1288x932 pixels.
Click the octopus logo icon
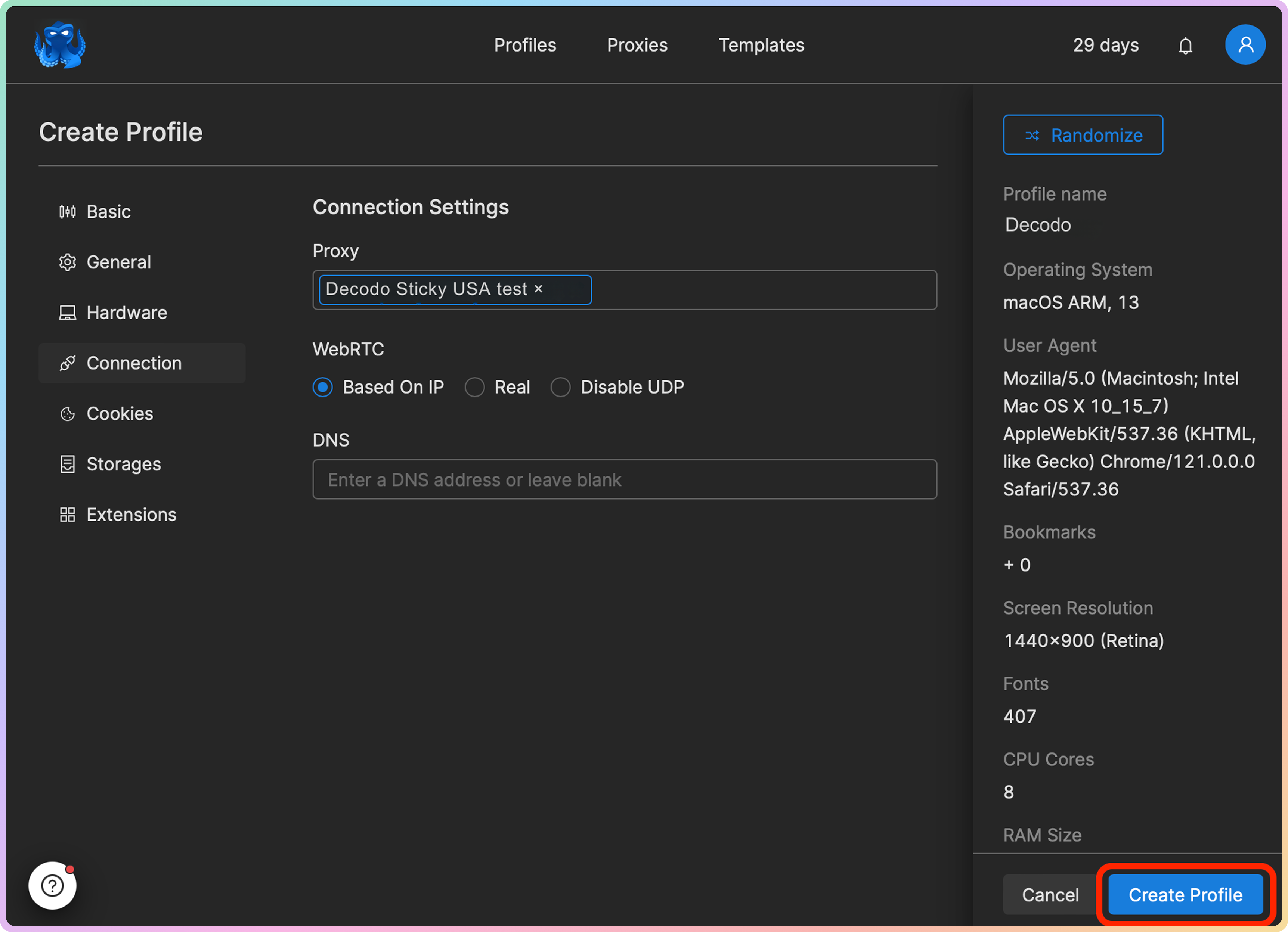(60, 45)
